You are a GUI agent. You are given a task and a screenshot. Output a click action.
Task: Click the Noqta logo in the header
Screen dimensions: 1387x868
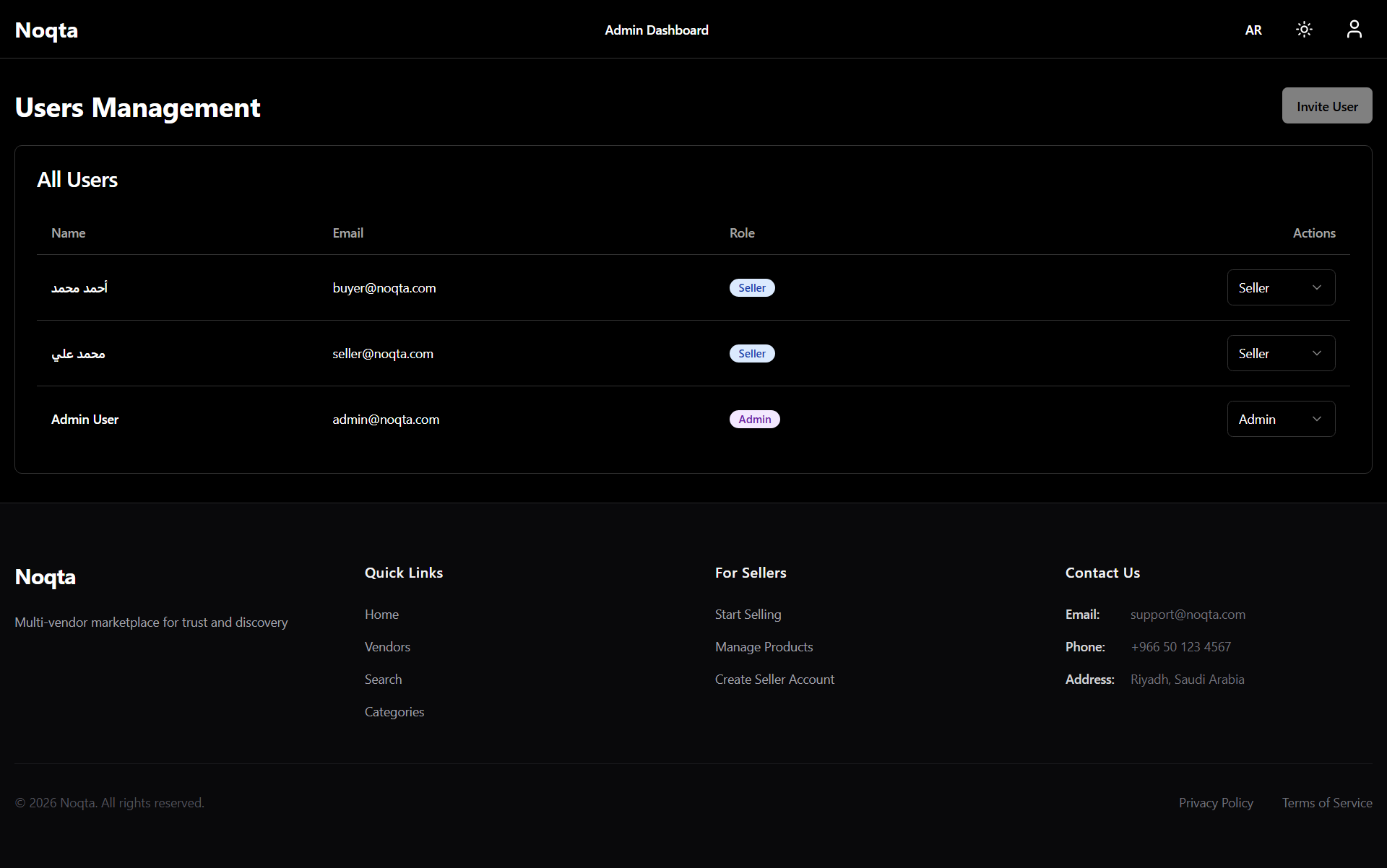click(46, 30)
